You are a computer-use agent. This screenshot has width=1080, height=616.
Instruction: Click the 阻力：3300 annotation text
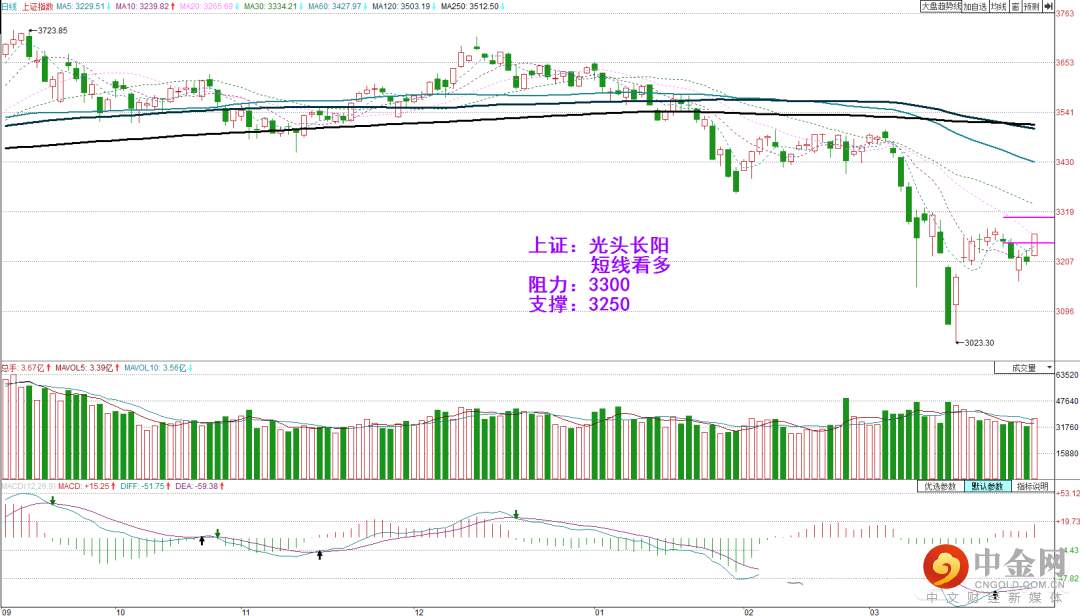pyautogui.click(x=579, y=285)
